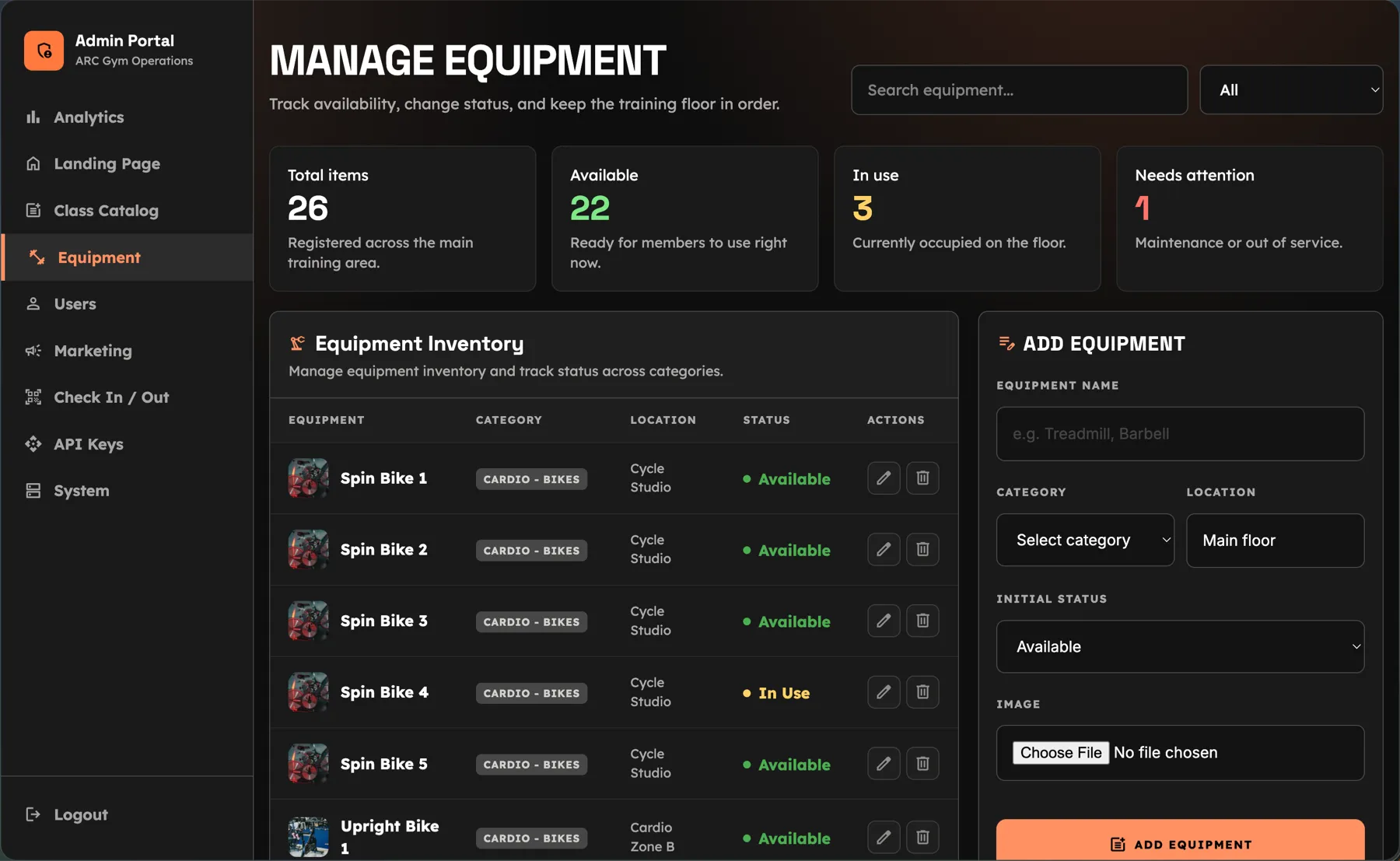Edit Spin Bike 1 with pencil icon
The height and width of the screenshot is (861, 1400).
coord(884,478)
